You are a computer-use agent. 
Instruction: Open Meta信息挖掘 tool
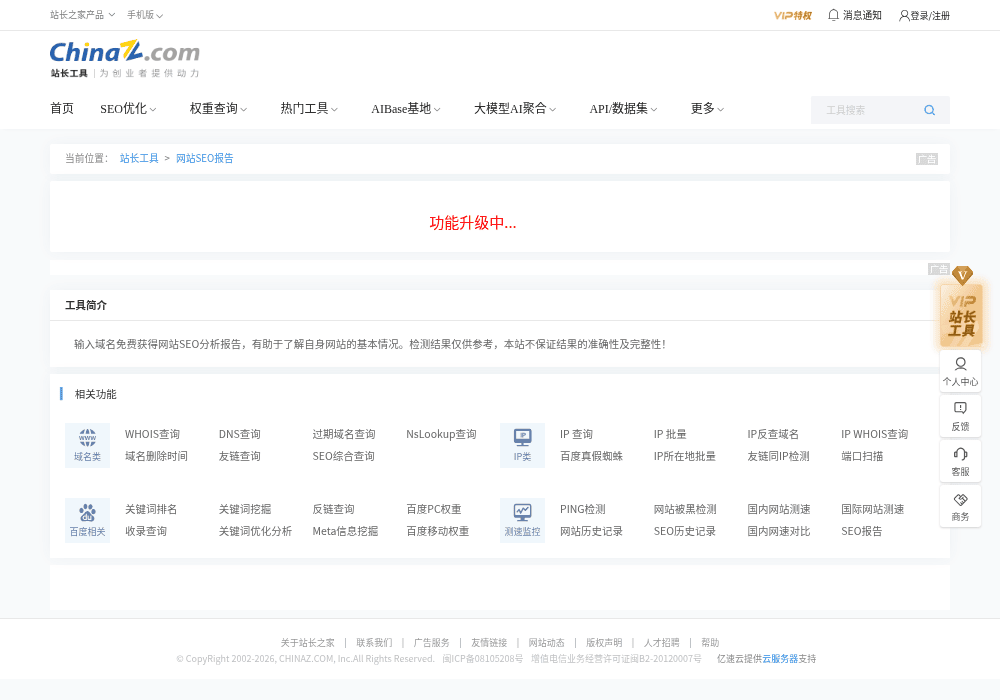[x=345, y=531]
